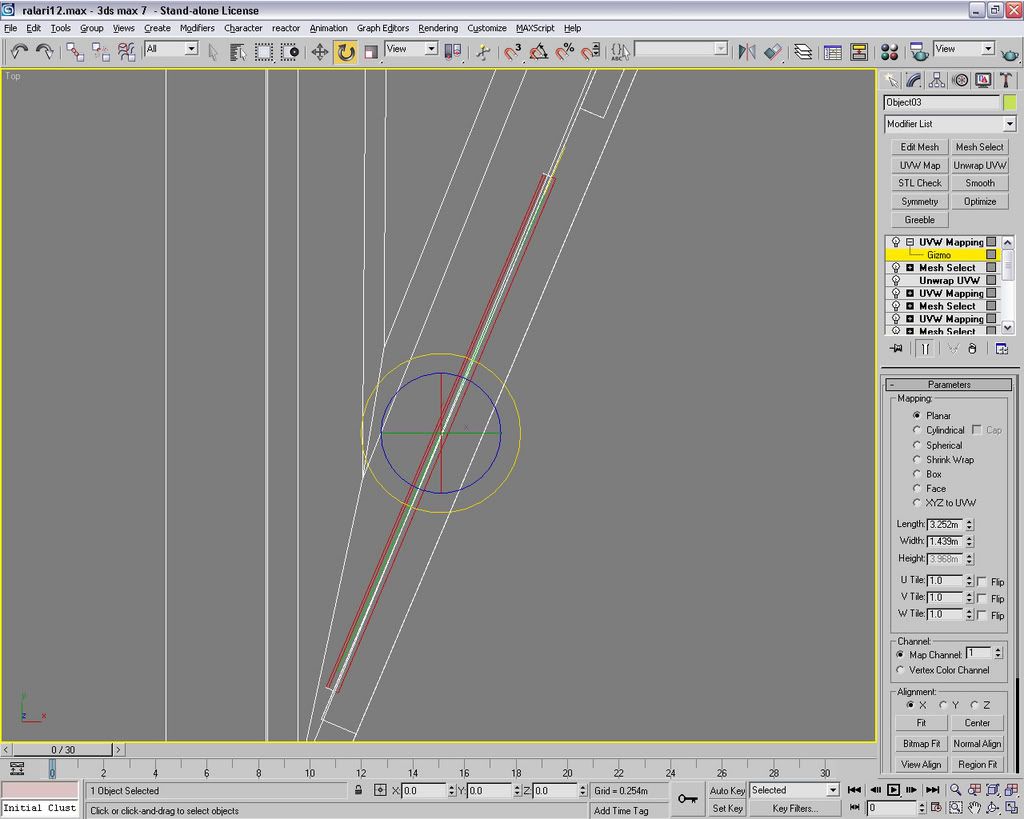Click the Auto Key button
Image resolution: width=1024 pixels, height=819 pixels.
(727, 790)
